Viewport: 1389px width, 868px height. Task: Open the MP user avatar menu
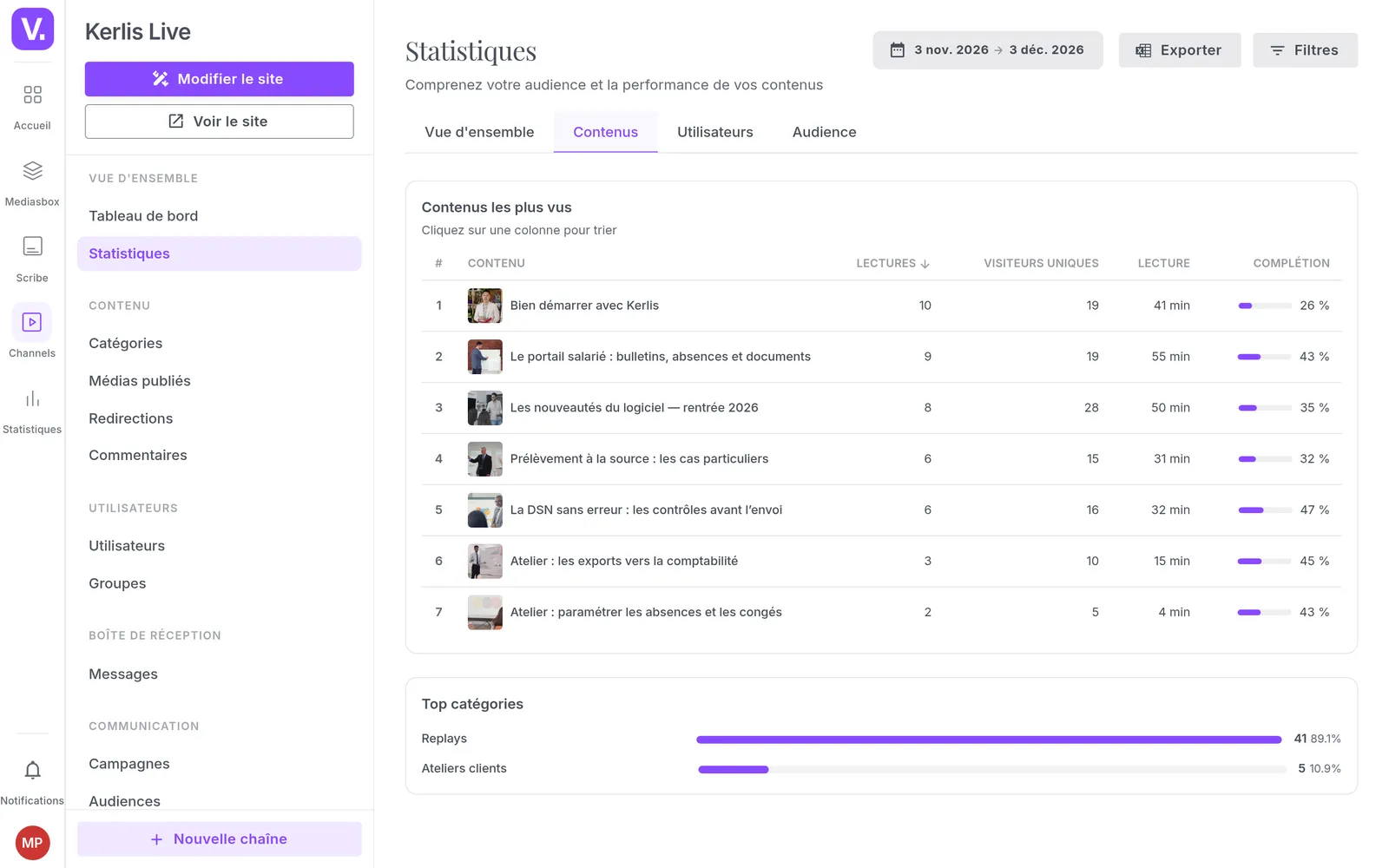pos(32,842)
